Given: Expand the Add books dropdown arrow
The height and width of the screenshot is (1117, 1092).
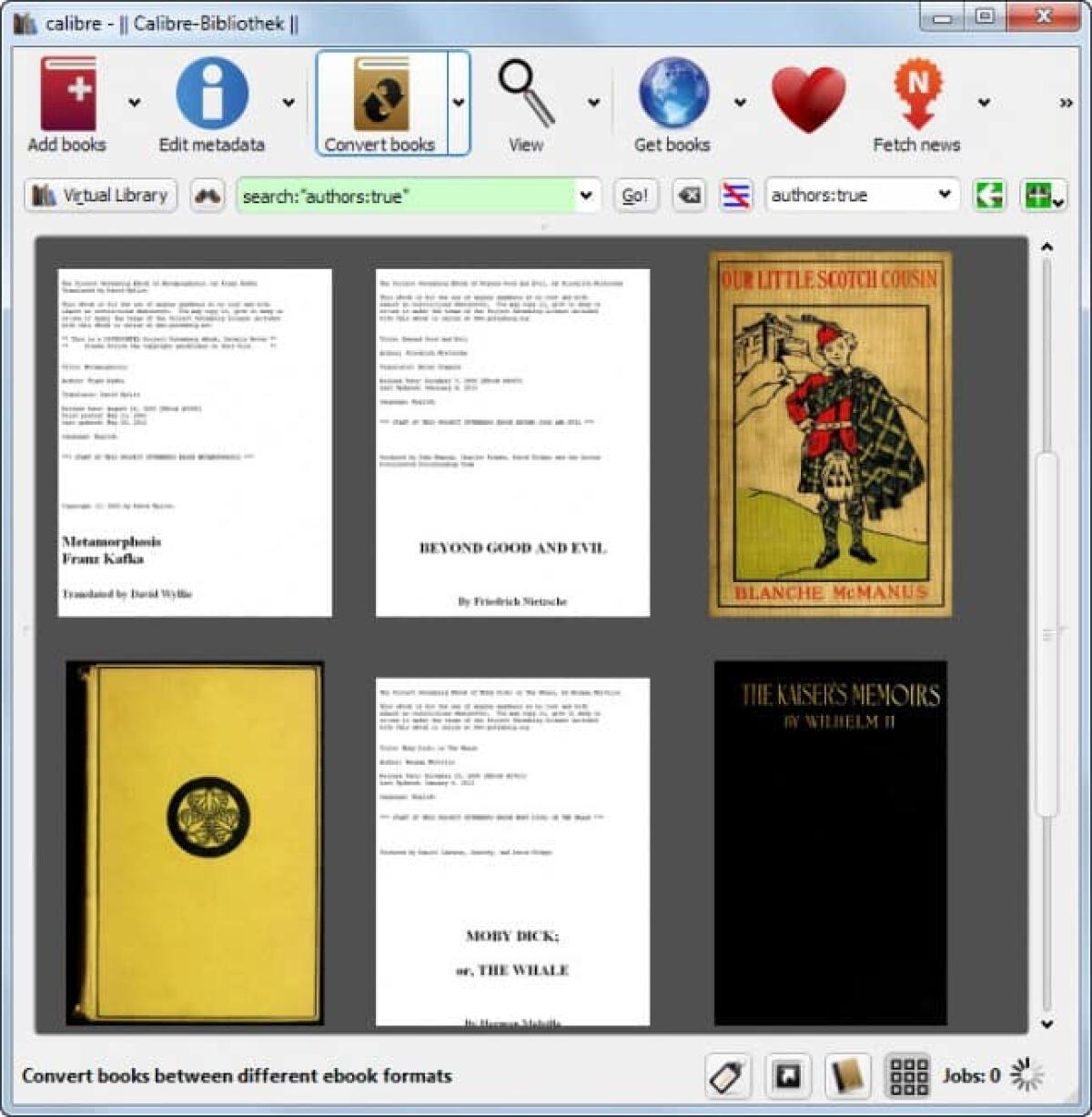Looking at the screenshot, I should (134, 103).
